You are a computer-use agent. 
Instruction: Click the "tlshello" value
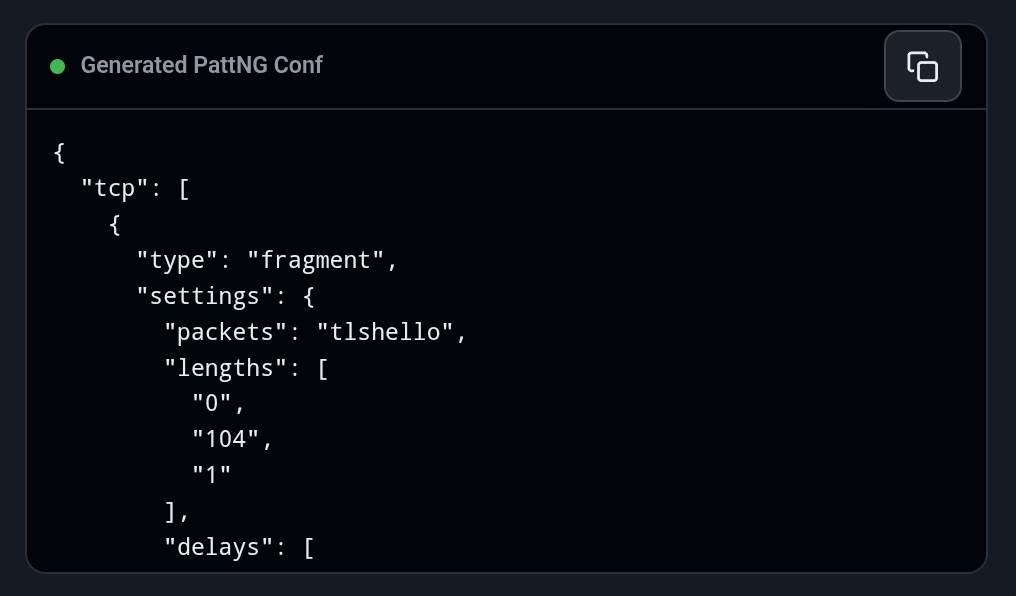click(x=385, y=332)
